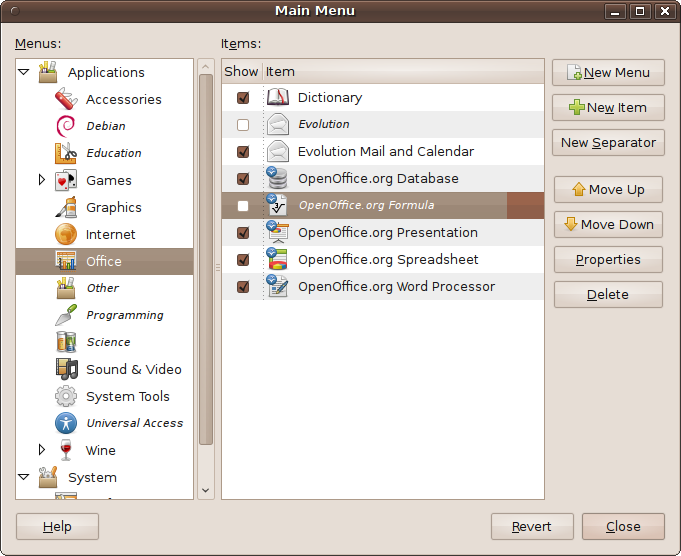Collapse the Applications tree arrow

tap(24, 73)
